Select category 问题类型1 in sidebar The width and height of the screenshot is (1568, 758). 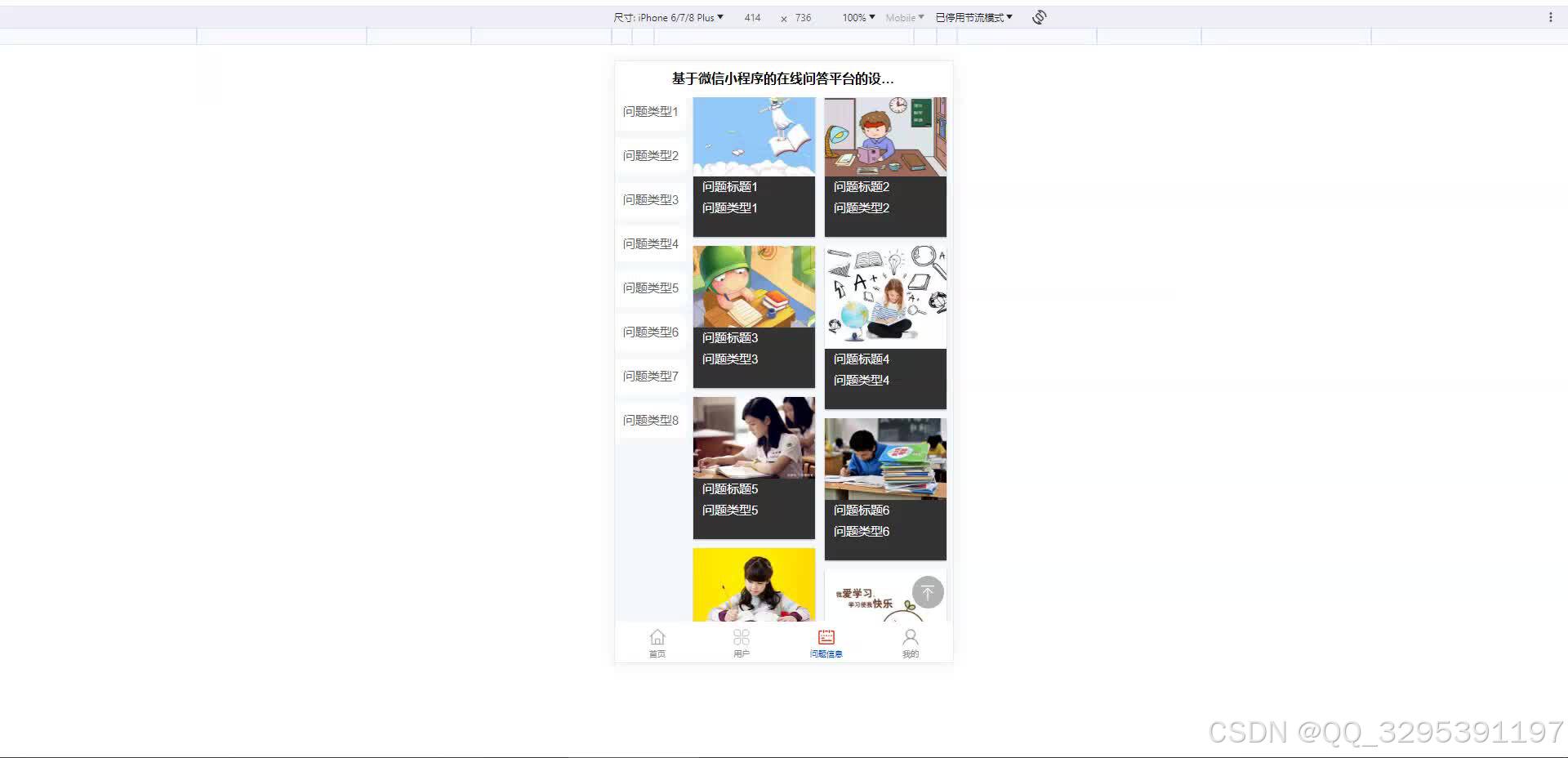(x=651, y=112)
